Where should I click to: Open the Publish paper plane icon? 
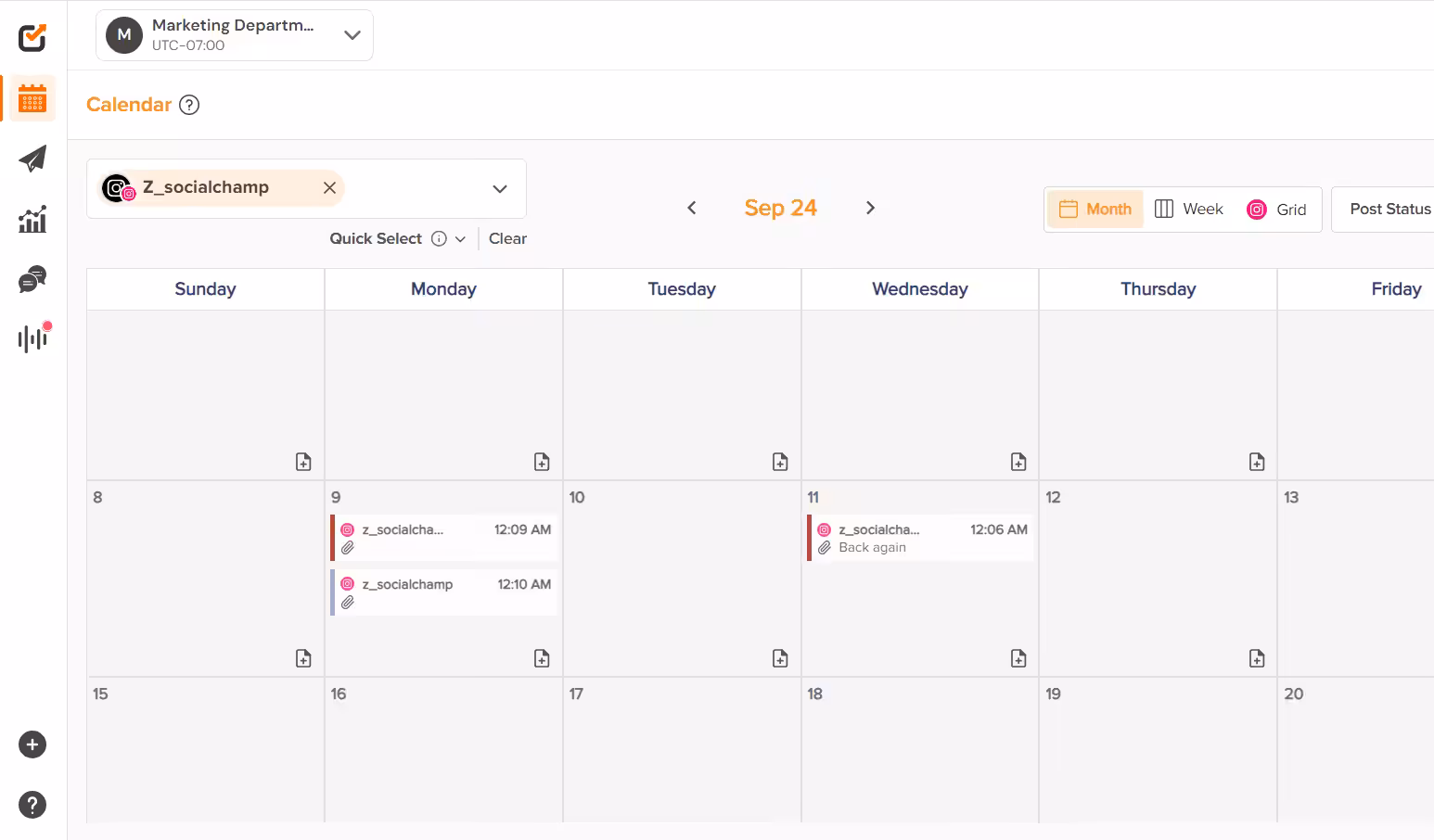pos(32,159)
